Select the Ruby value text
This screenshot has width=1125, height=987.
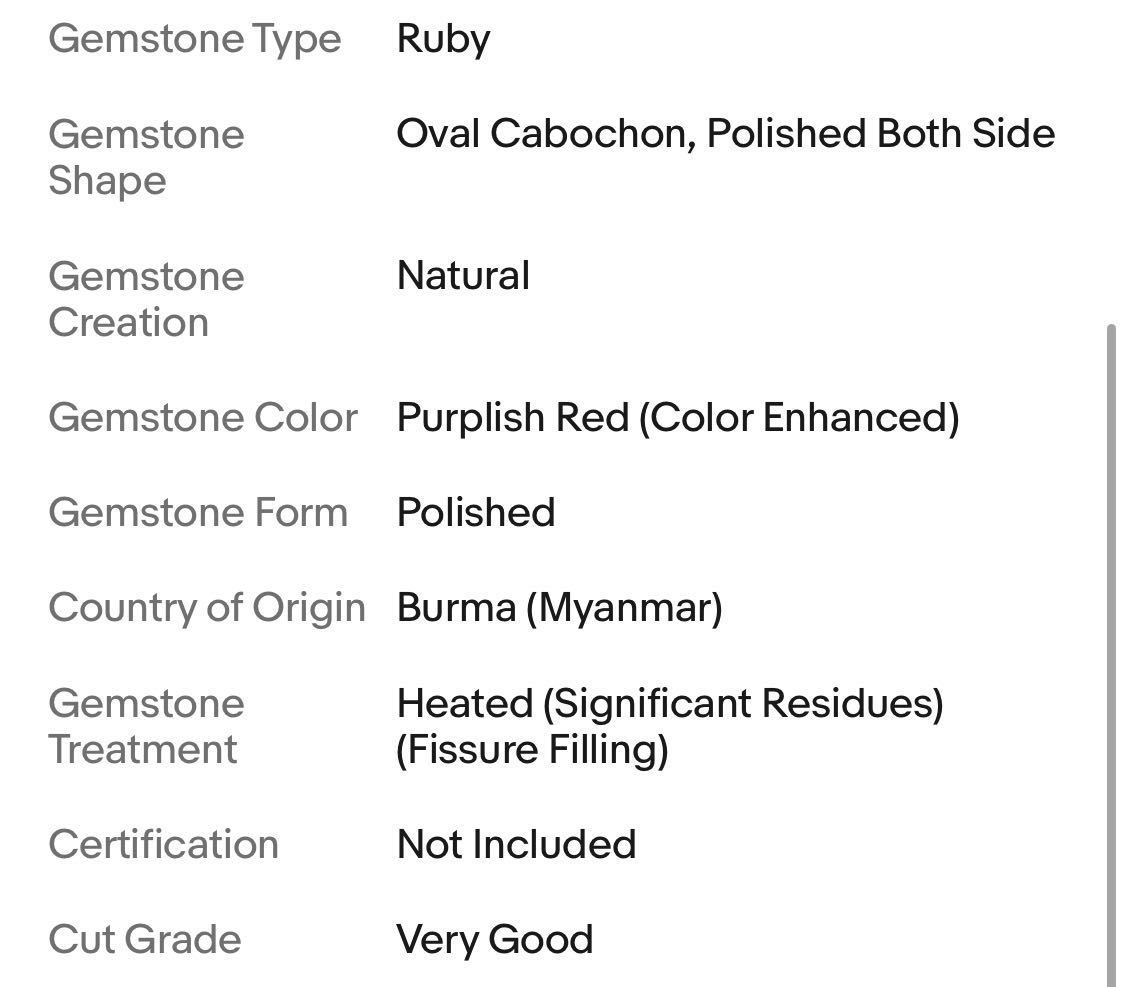point(443,39)
